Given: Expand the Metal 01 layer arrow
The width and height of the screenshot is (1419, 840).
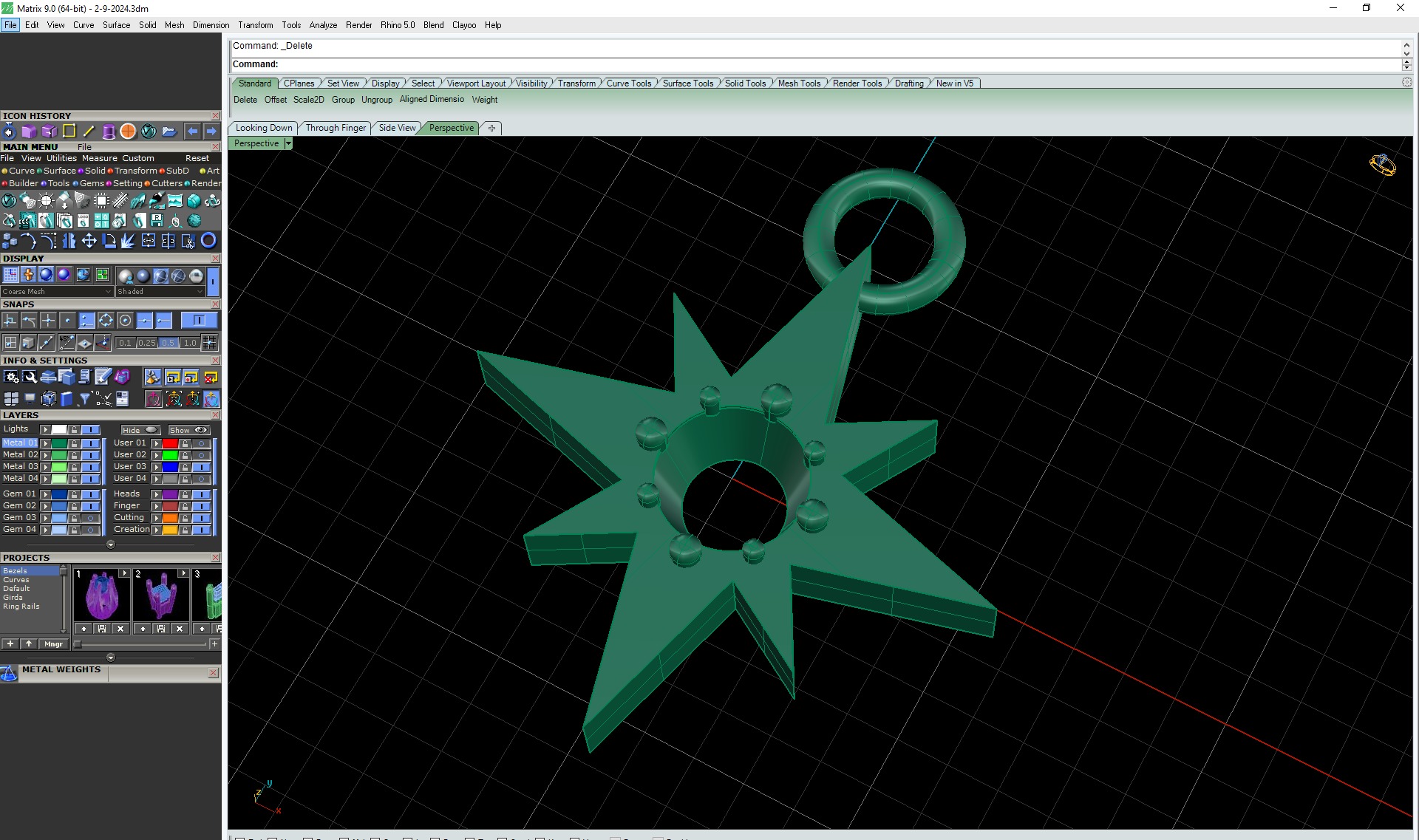Looking at the screenshot, I should point(45,443).
